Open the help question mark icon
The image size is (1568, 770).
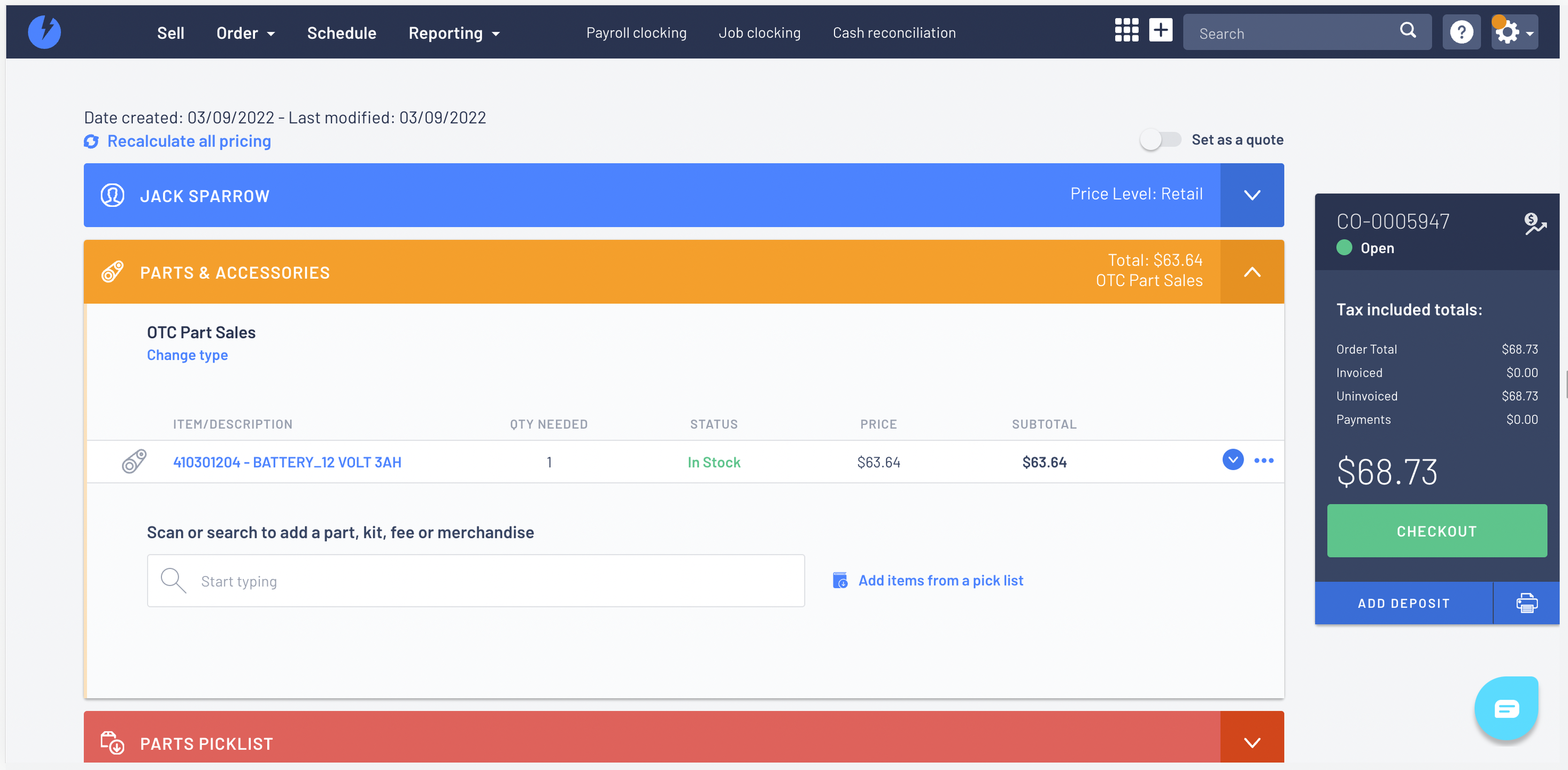(1461, 32)
